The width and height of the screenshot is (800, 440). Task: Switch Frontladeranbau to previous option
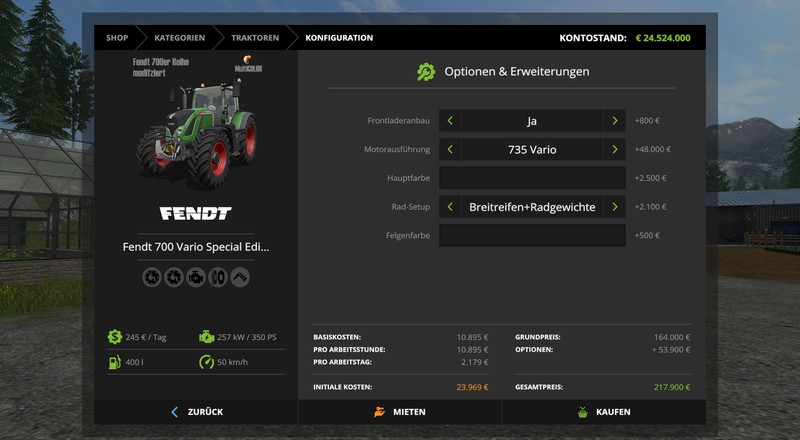tap(451, 121)
